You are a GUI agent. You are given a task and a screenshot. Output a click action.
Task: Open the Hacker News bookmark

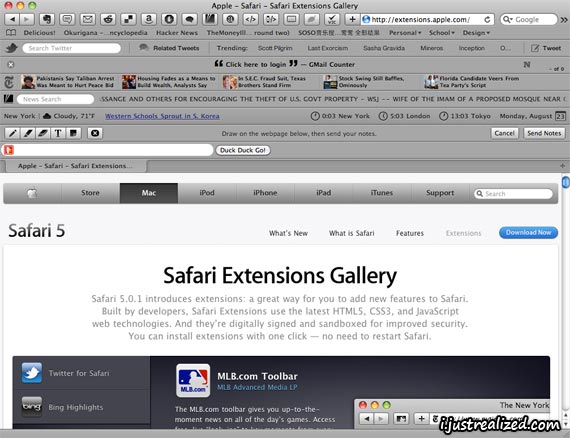(x=177, y=33)
